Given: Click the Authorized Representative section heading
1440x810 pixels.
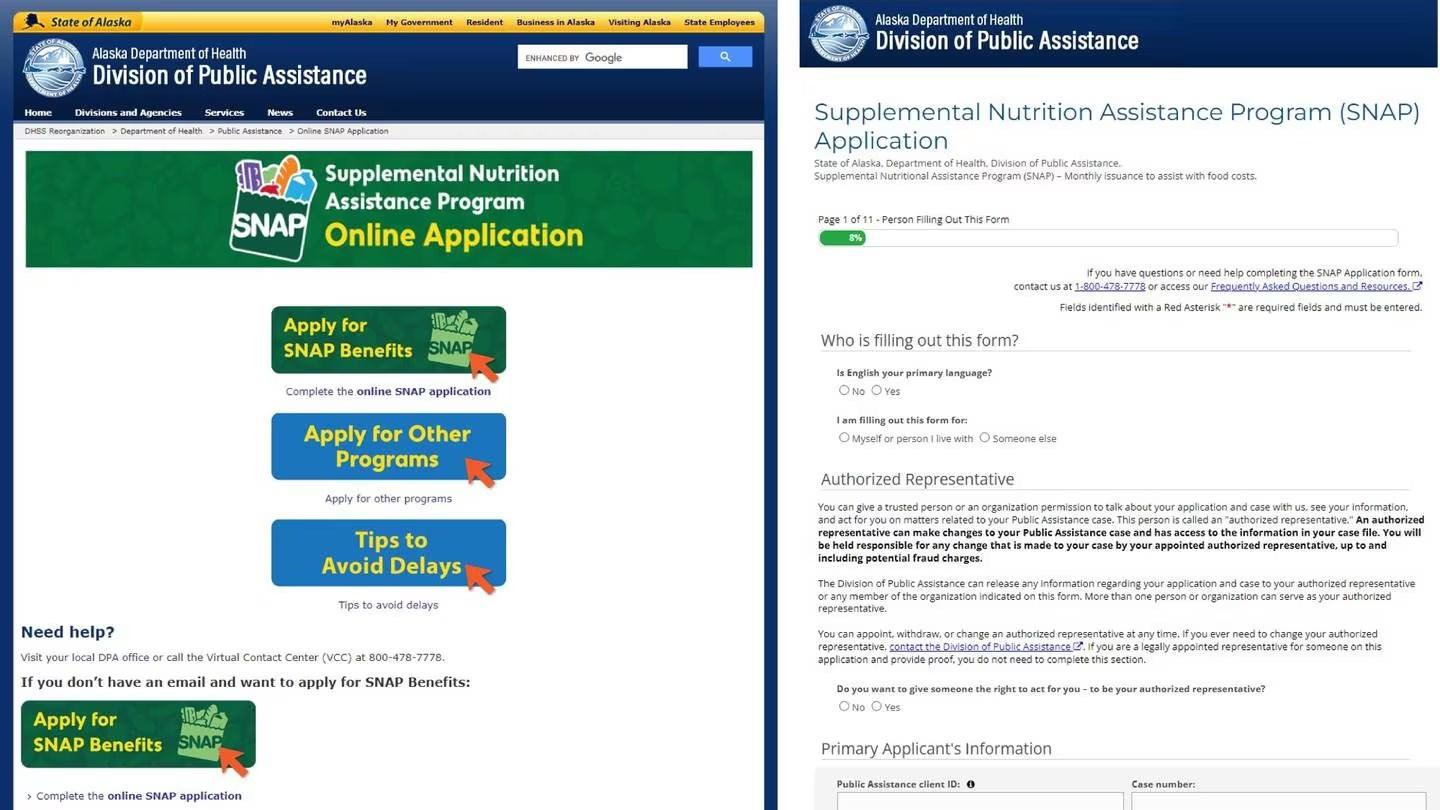Looking at the screenshot, I should tap(917, 480).
